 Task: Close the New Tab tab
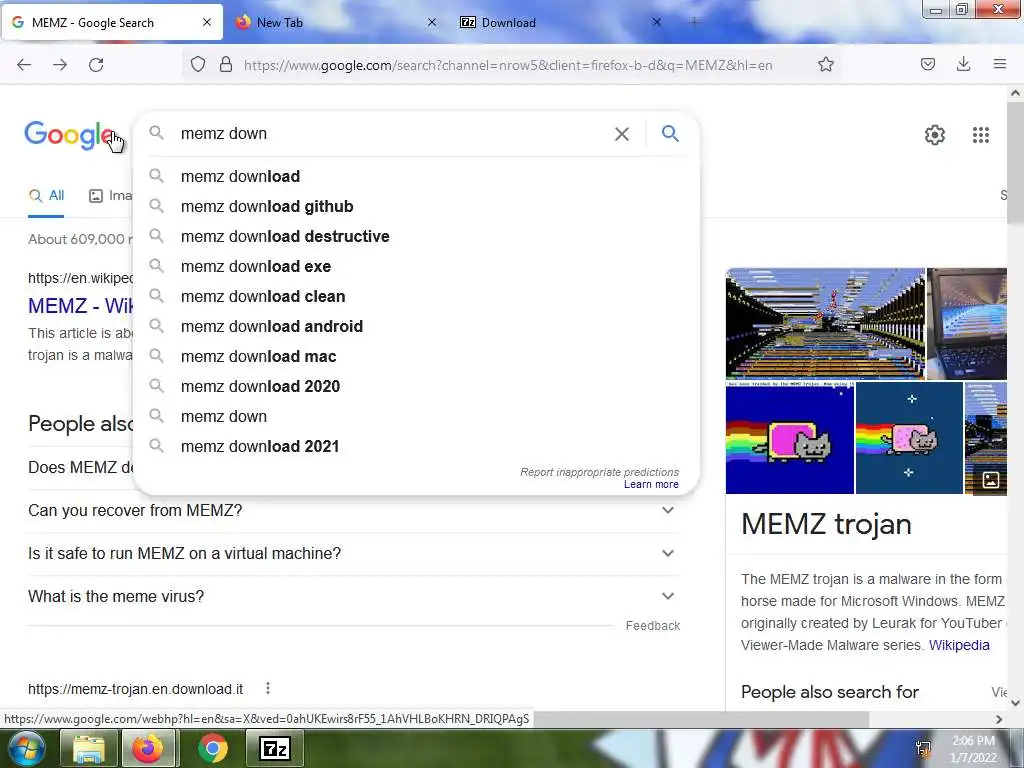(432, 22)
